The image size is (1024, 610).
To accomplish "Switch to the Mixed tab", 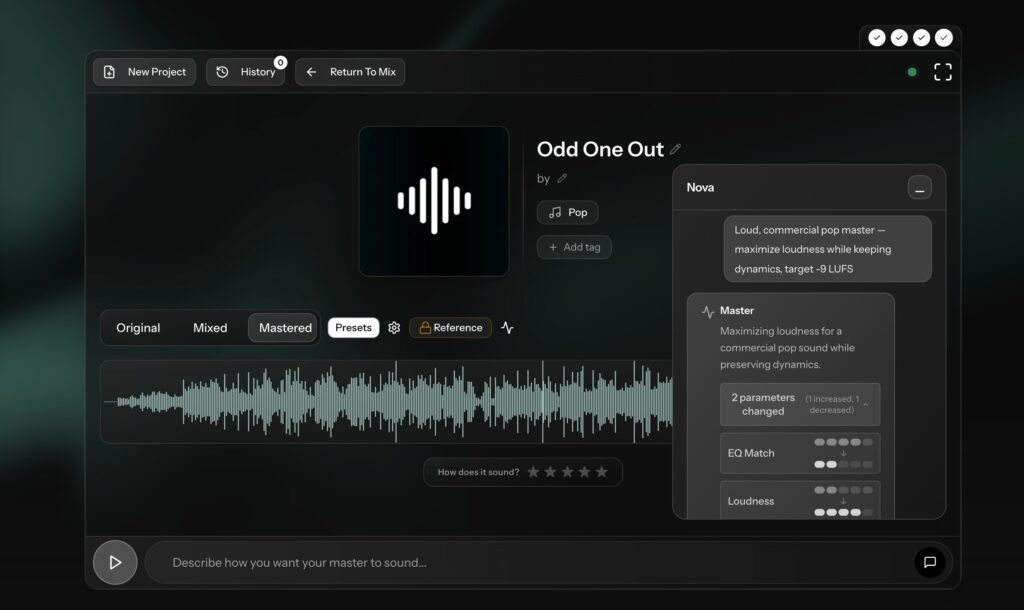I will point(210,327).
